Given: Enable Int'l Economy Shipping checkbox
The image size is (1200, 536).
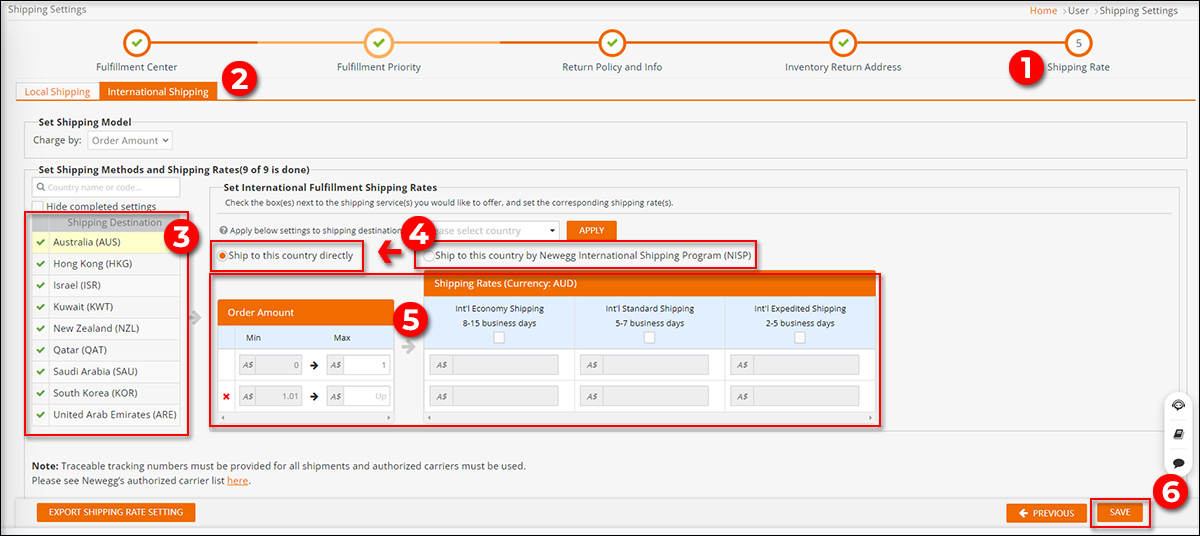Looking at the screenshot, I should 499,338.
